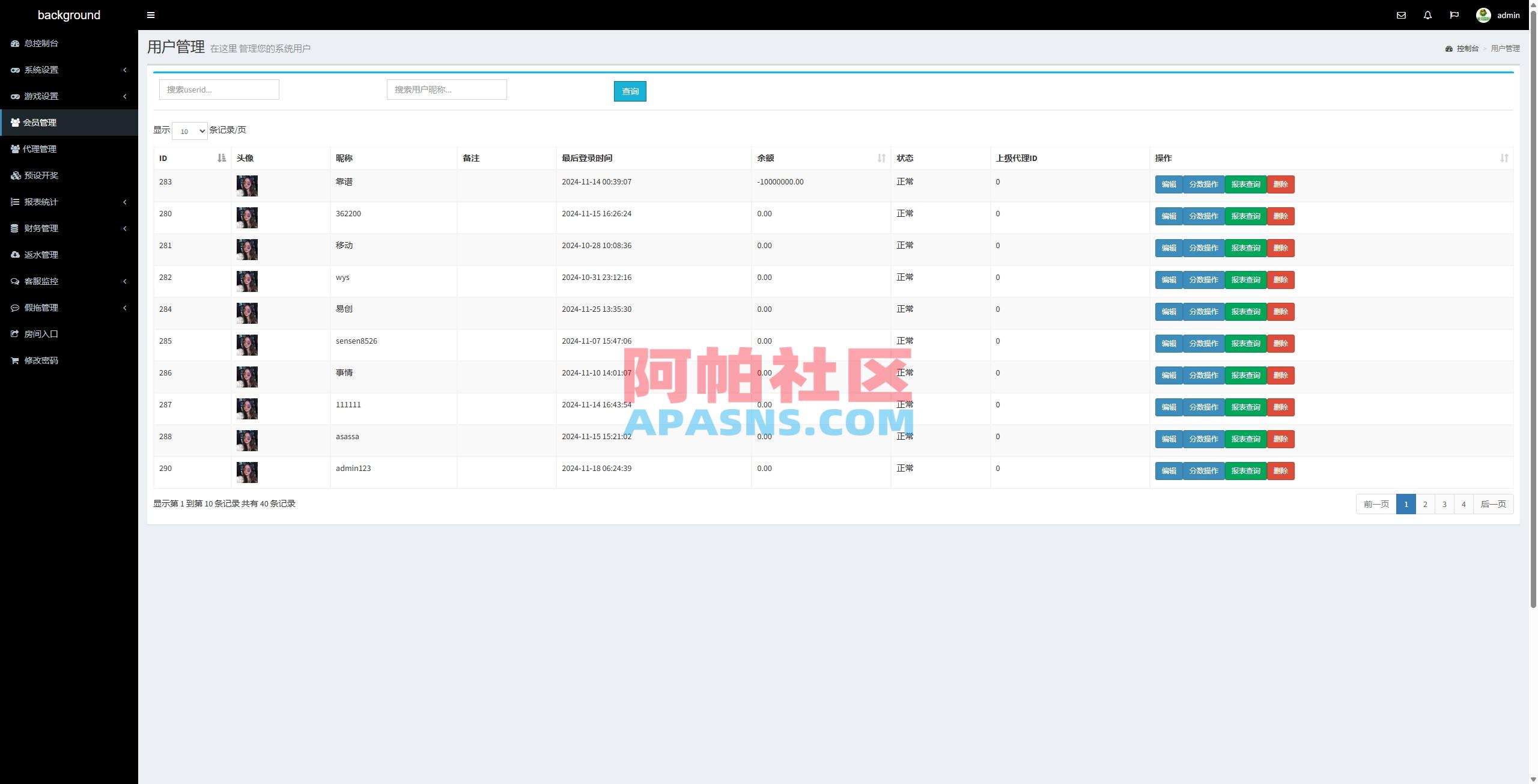The width and height of the screenshot is (1538, 784).
Task: Open 返水管理 via its cloud icon
Action: point(15,255)
